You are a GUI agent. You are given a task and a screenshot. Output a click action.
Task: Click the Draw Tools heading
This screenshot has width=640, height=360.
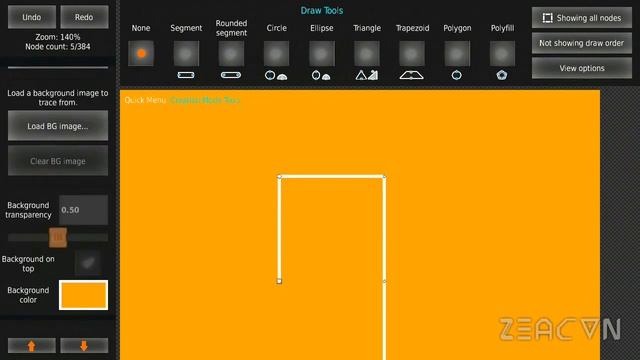(x=322, y=11)
